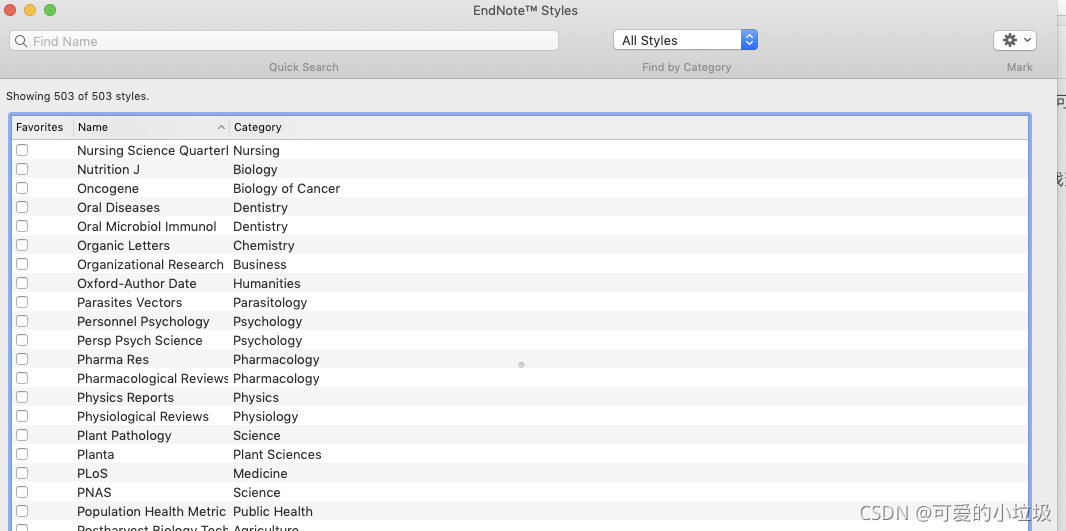Viewport: 1066px width, 531px height.
Task: Click the Chemistry category cell
Action: (264, 245)
